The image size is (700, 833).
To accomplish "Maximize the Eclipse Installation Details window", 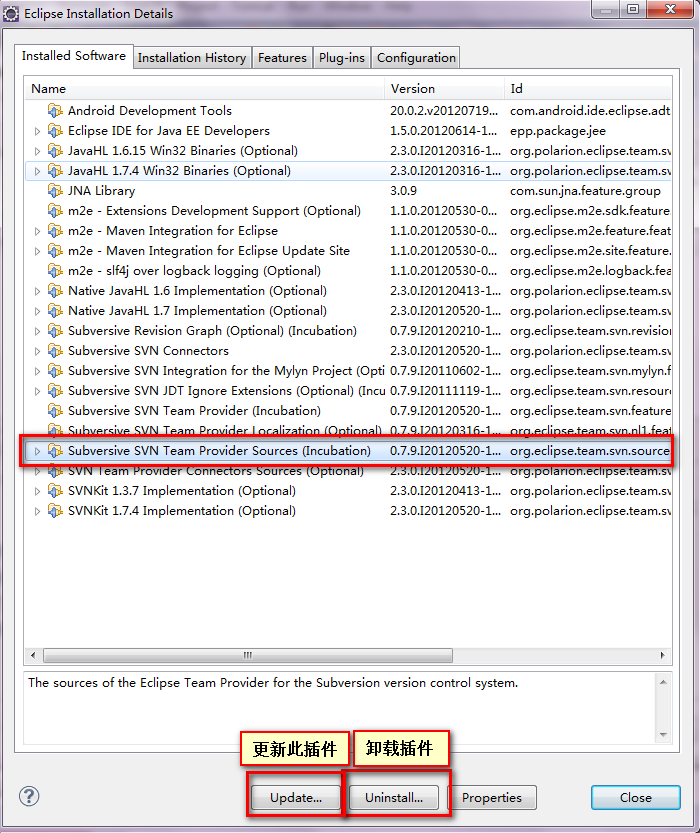I will (x=633, y=10).
